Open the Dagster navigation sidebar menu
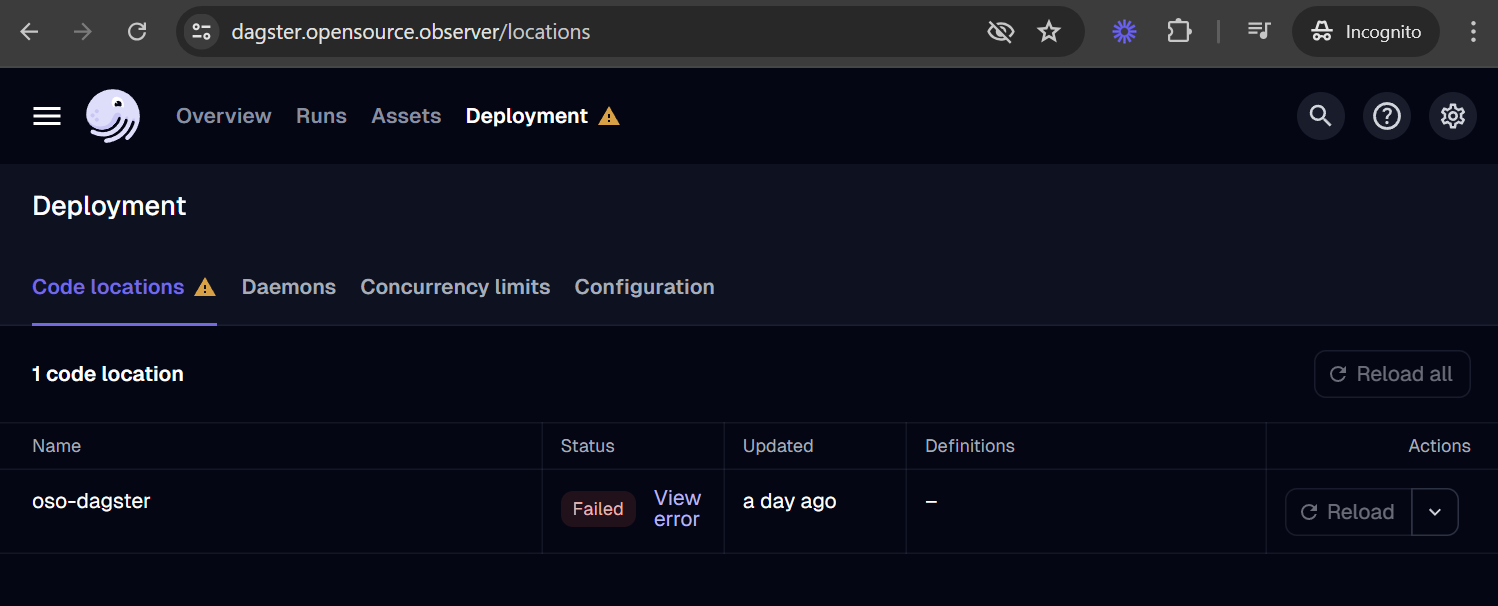 (46, 116)
